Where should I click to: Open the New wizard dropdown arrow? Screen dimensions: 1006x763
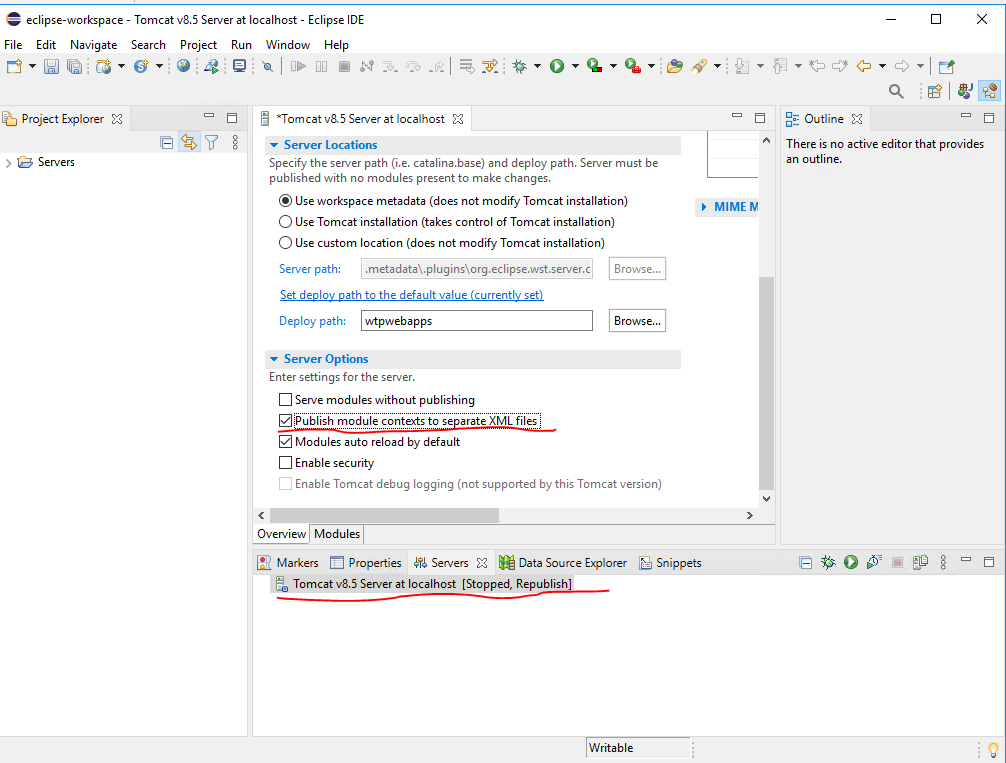(x=32, y=66)
